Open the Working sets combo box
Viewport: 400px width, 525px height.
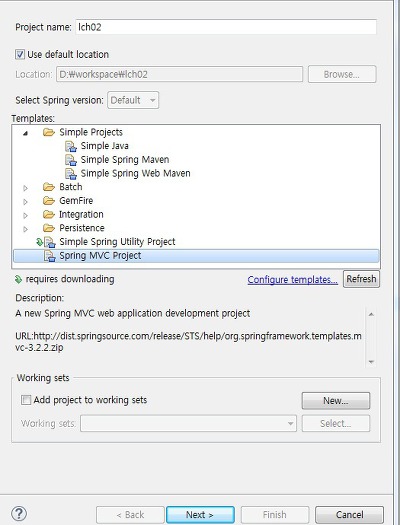pos(188,424)
